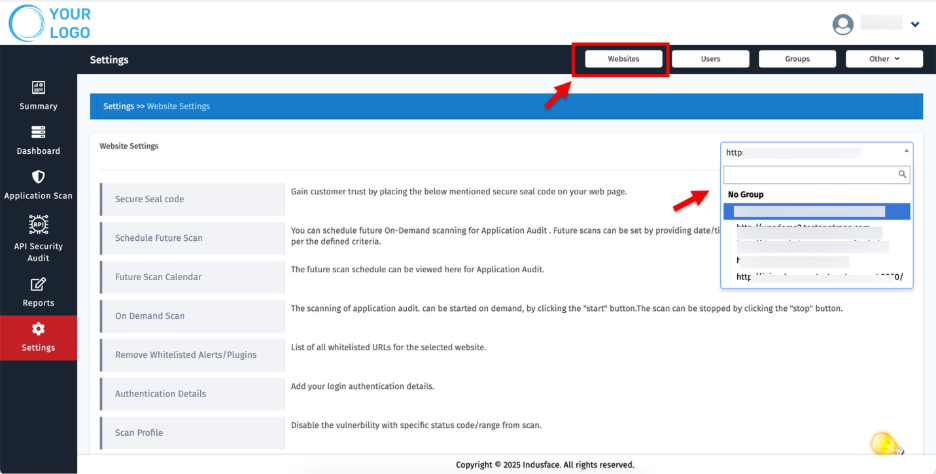The width and height of the screenshot is (936, 474).
Task: Select the highlighted website in No Group list
Action: click(817, 211)
